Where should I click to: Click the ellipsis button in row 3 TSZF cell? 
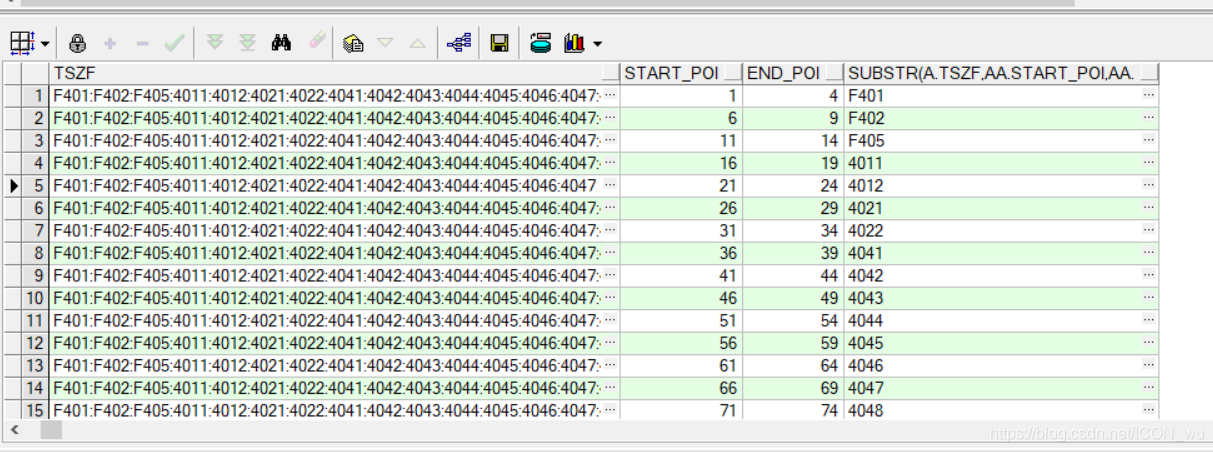tap(610, 141)
